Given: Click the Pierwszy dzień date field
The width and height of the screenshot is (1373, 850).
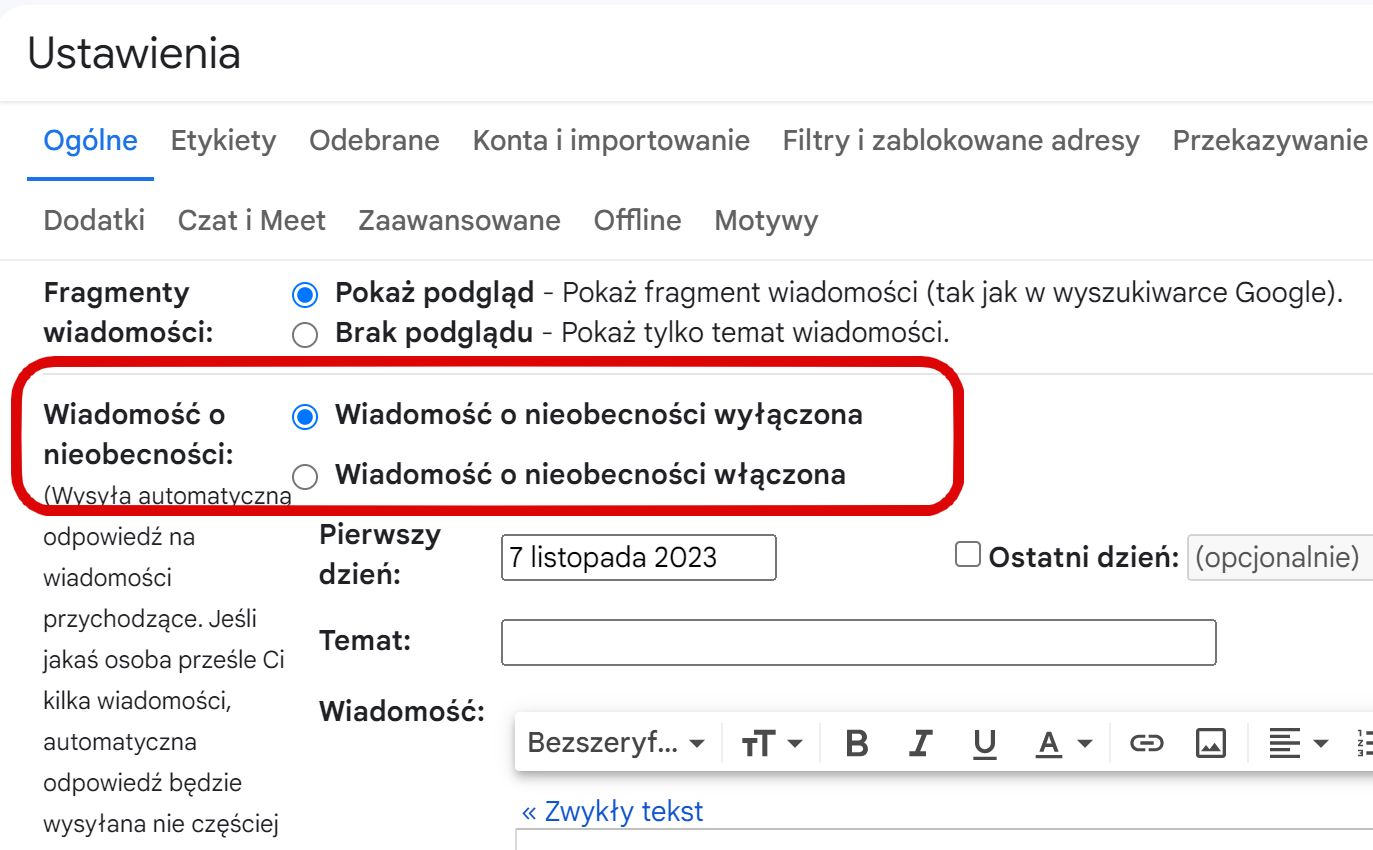Looking at the screenshot, I should coord(638,557).
